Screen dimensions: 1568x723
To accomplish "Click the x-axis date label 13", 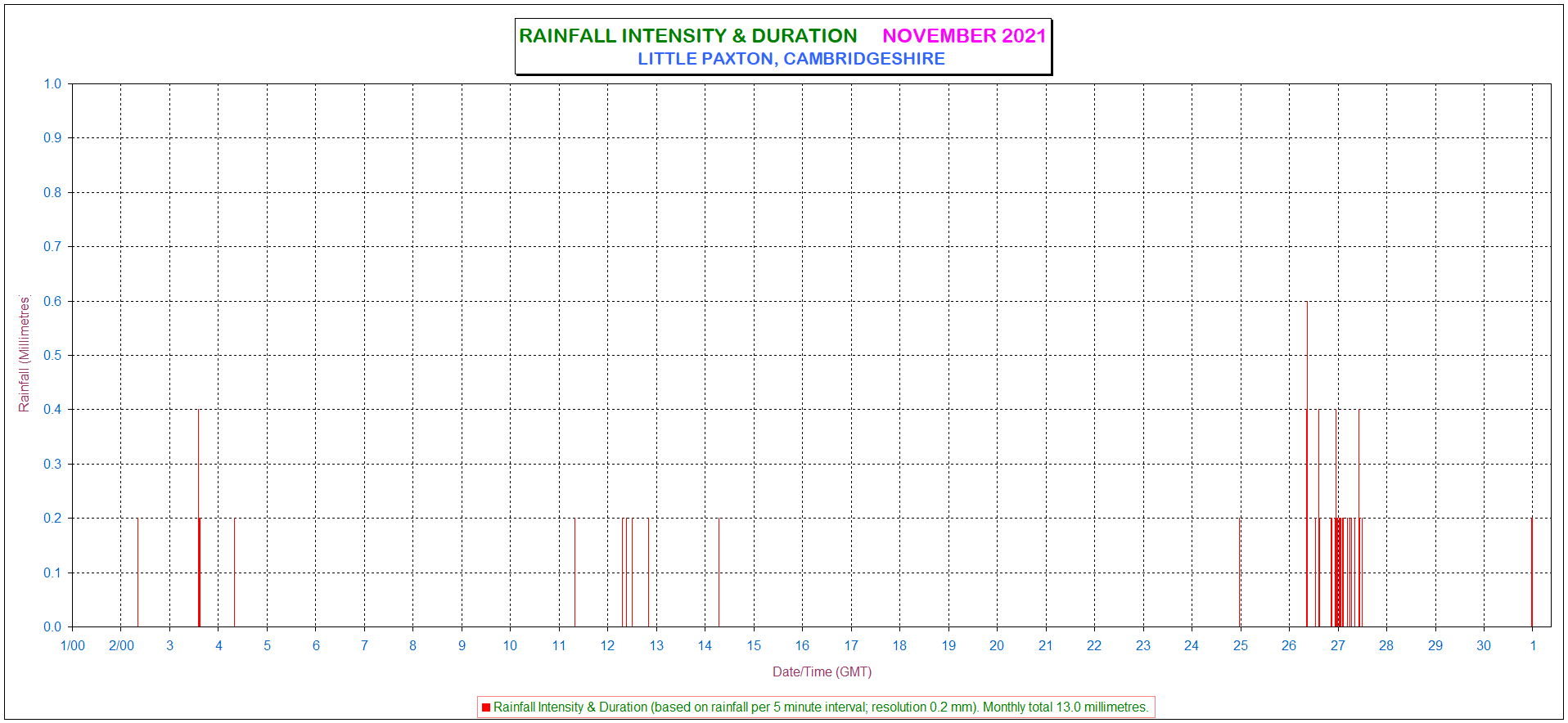I will (x=656, y=646).
